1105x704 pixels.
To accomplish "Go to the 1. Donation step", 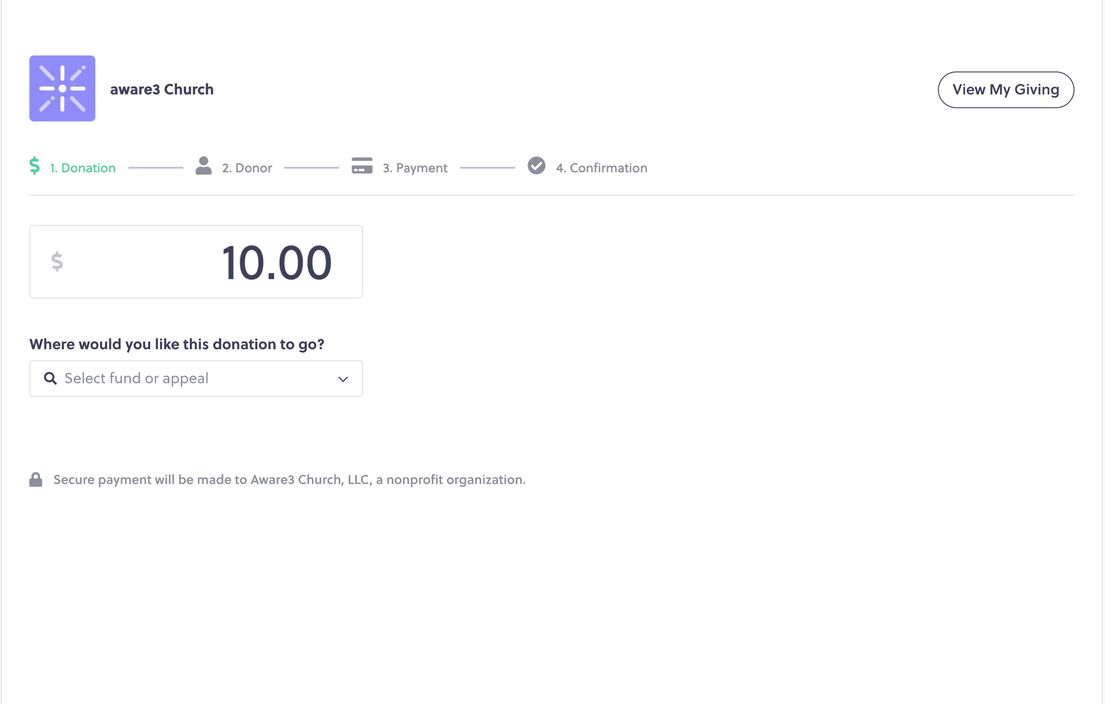I will tap(83, 168).
